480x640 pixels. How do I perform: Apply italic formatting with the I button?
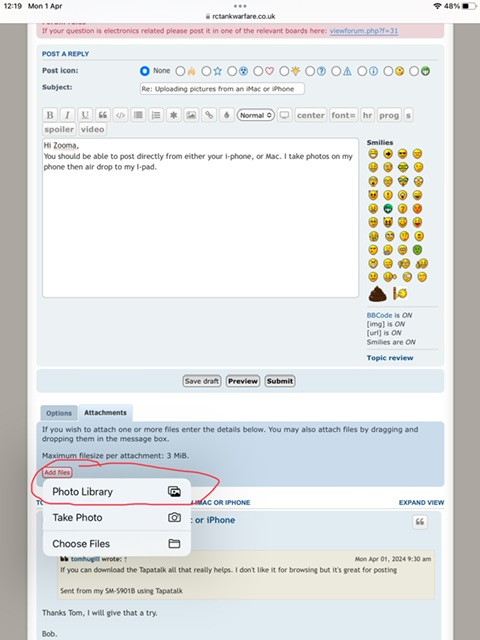(x=67, y=115)
